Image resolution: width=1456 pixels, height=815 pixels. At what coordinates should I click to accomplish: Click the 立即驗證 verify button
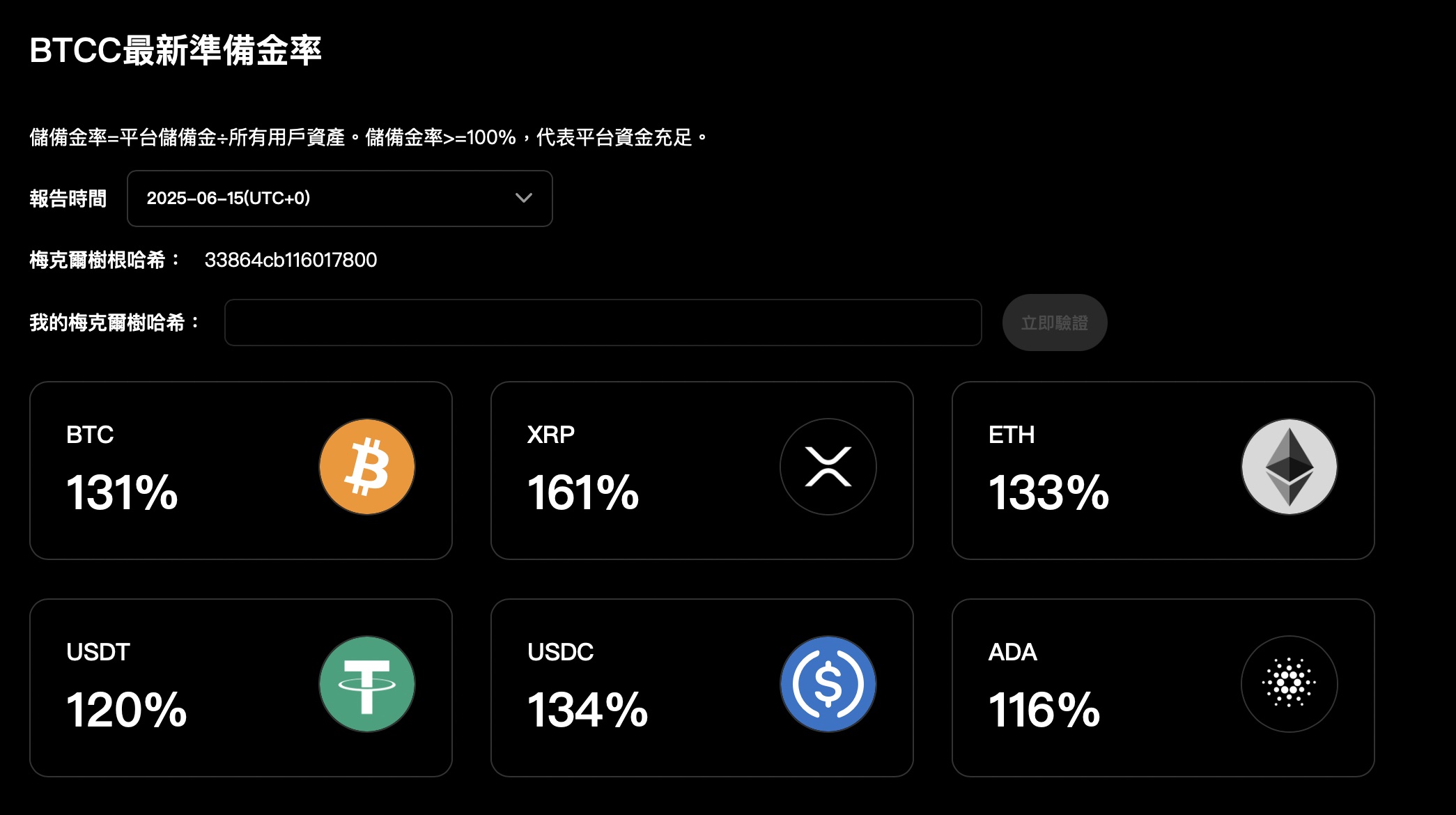click(x=1054, y=322)
